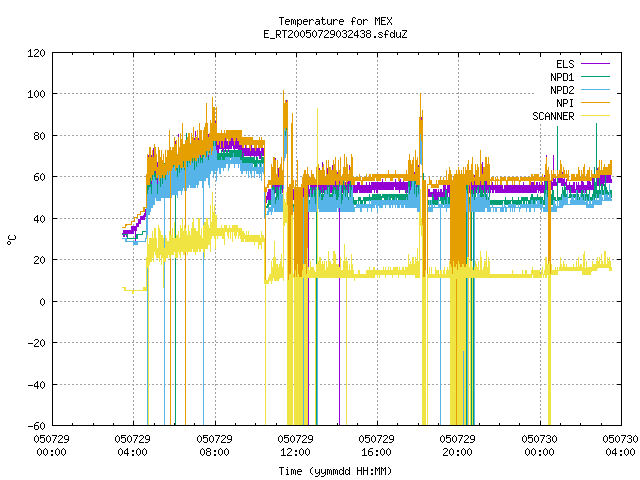This screenshot has width=640, height=480.
Task: Click the chart title 'Temperature for MEX'
Action: [335, 21]
